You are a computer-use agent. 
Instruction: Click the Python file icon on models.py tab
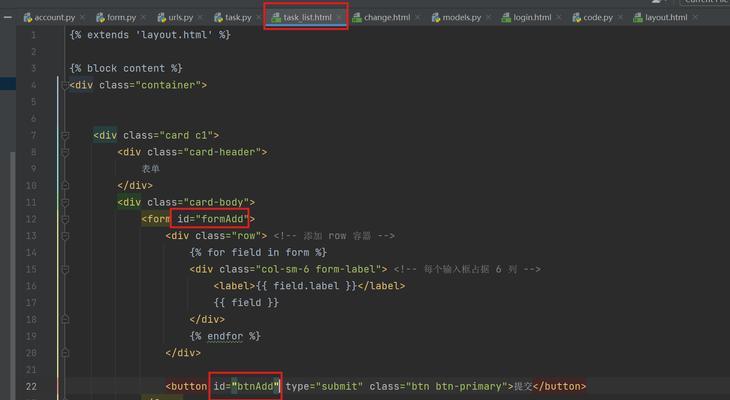click(x=436, y=18)
